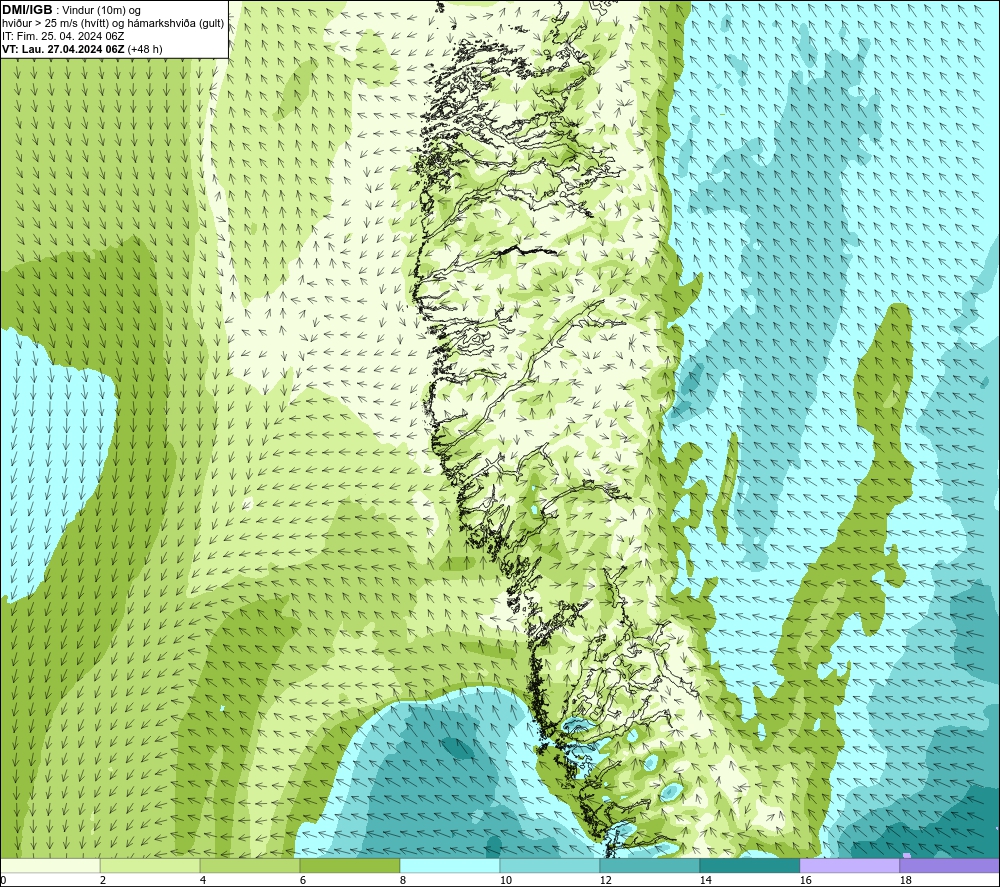Click the '10' label on the wind scale
The image size is (1000, 887).
(x=505, y=880)
